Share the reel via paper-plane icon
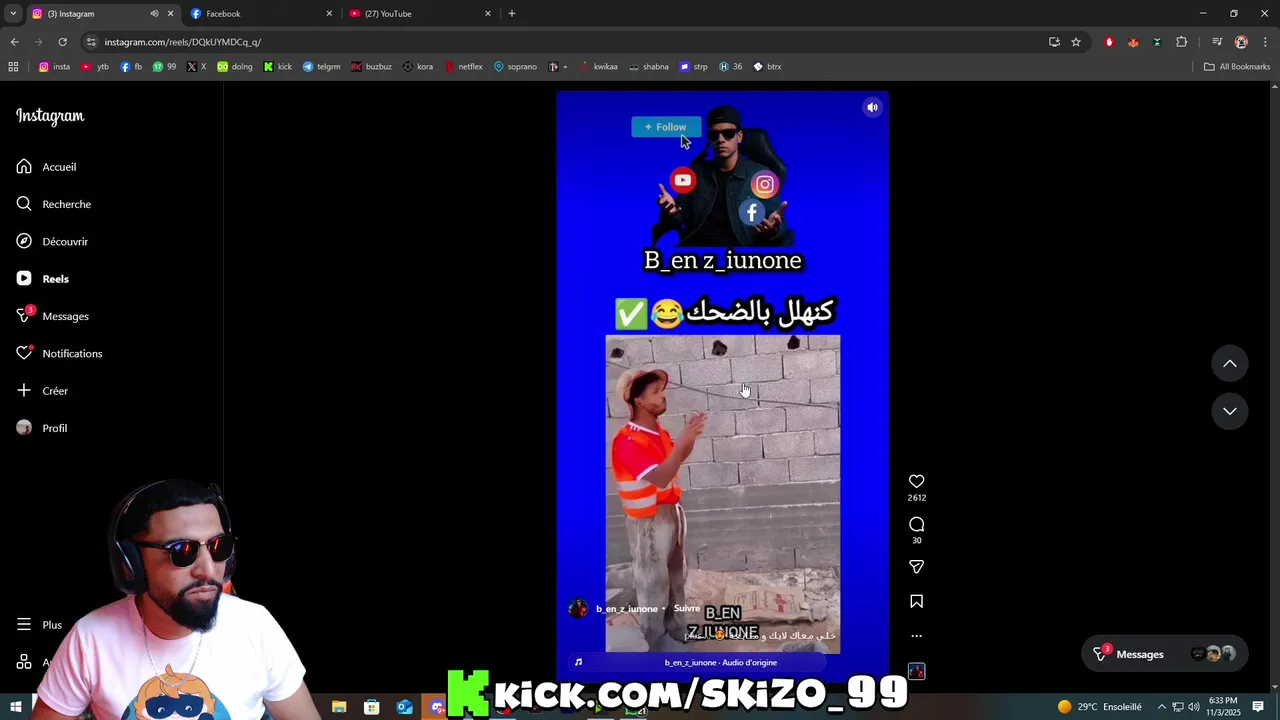 tap(916, 567)
